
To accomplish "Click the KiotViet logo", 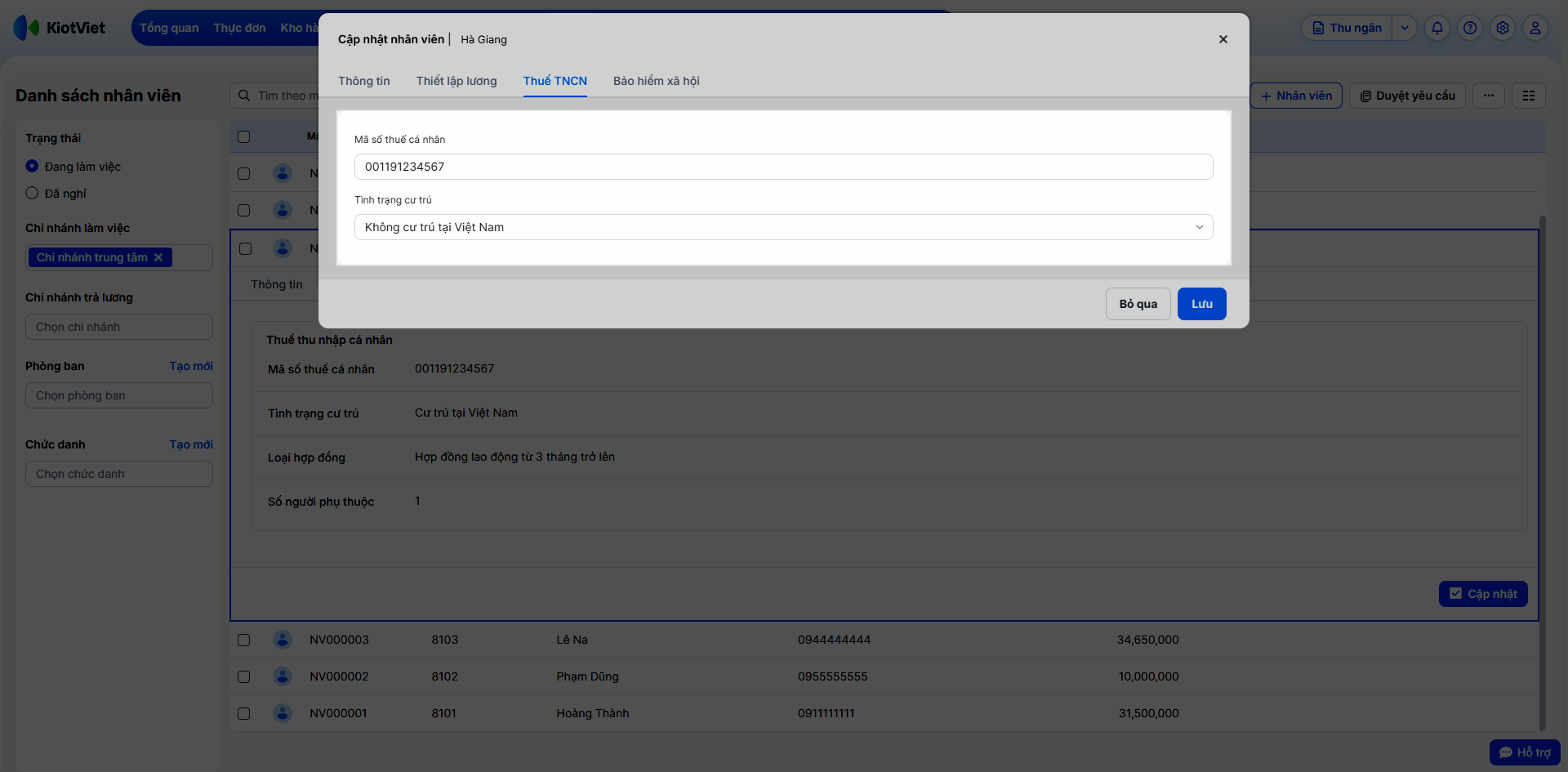I will tap(60, 28).
